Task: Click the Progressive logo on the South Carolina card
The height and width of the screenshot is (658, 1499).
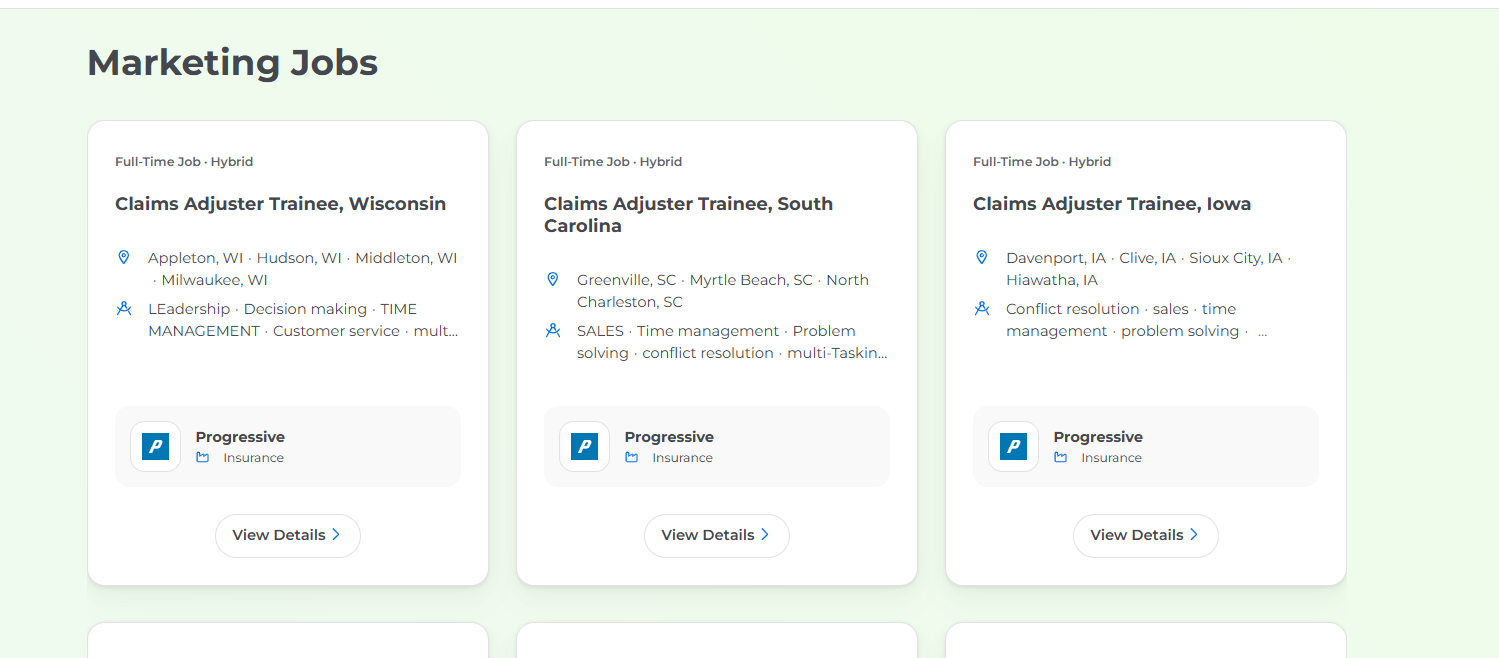Action: tap(584, 446)
